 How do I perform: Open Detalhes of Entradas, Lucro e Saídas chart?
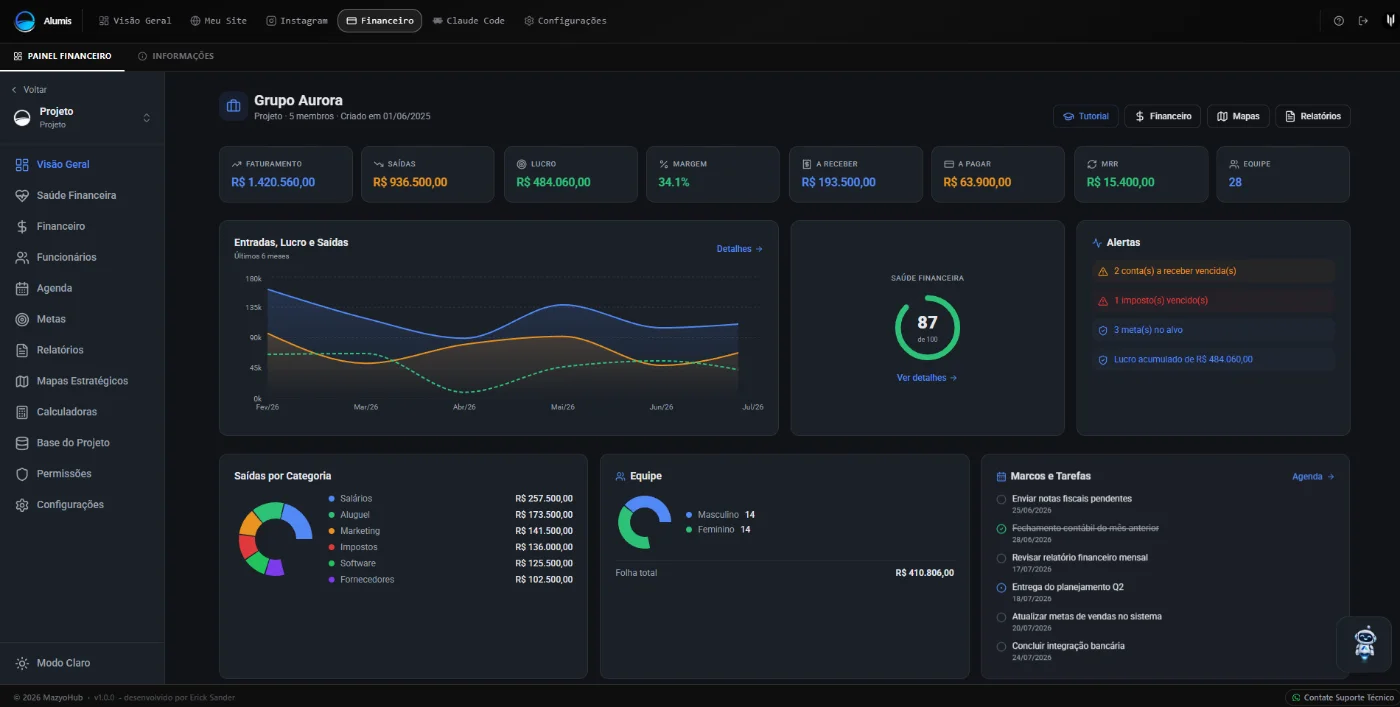pyautogui.click(x=740, y=249)
